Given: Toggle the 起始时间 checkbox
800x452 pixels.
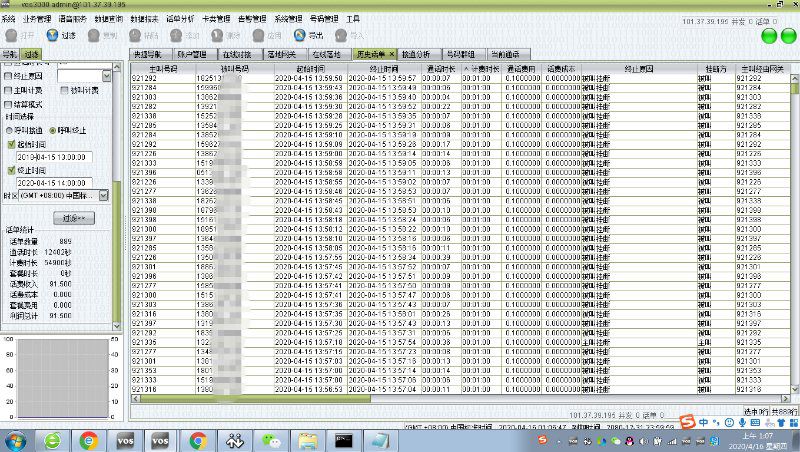Looking at the screenshot, I should click(x=12, y=143).
